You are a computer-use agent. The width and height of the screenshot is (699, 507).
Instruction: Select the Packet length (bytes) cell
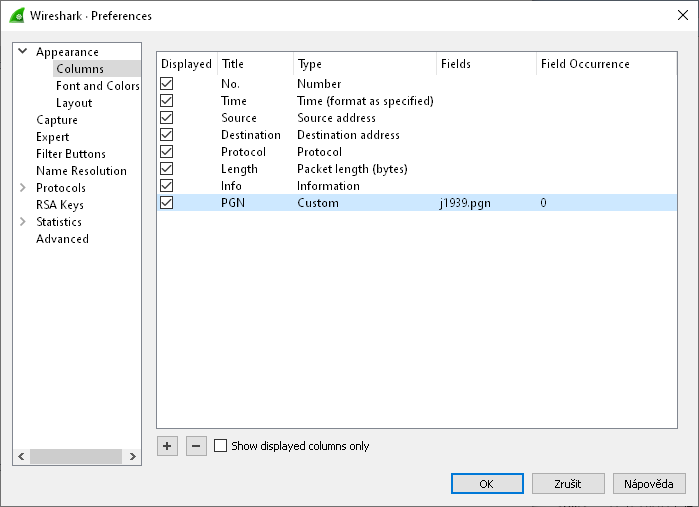pos(352,169)
